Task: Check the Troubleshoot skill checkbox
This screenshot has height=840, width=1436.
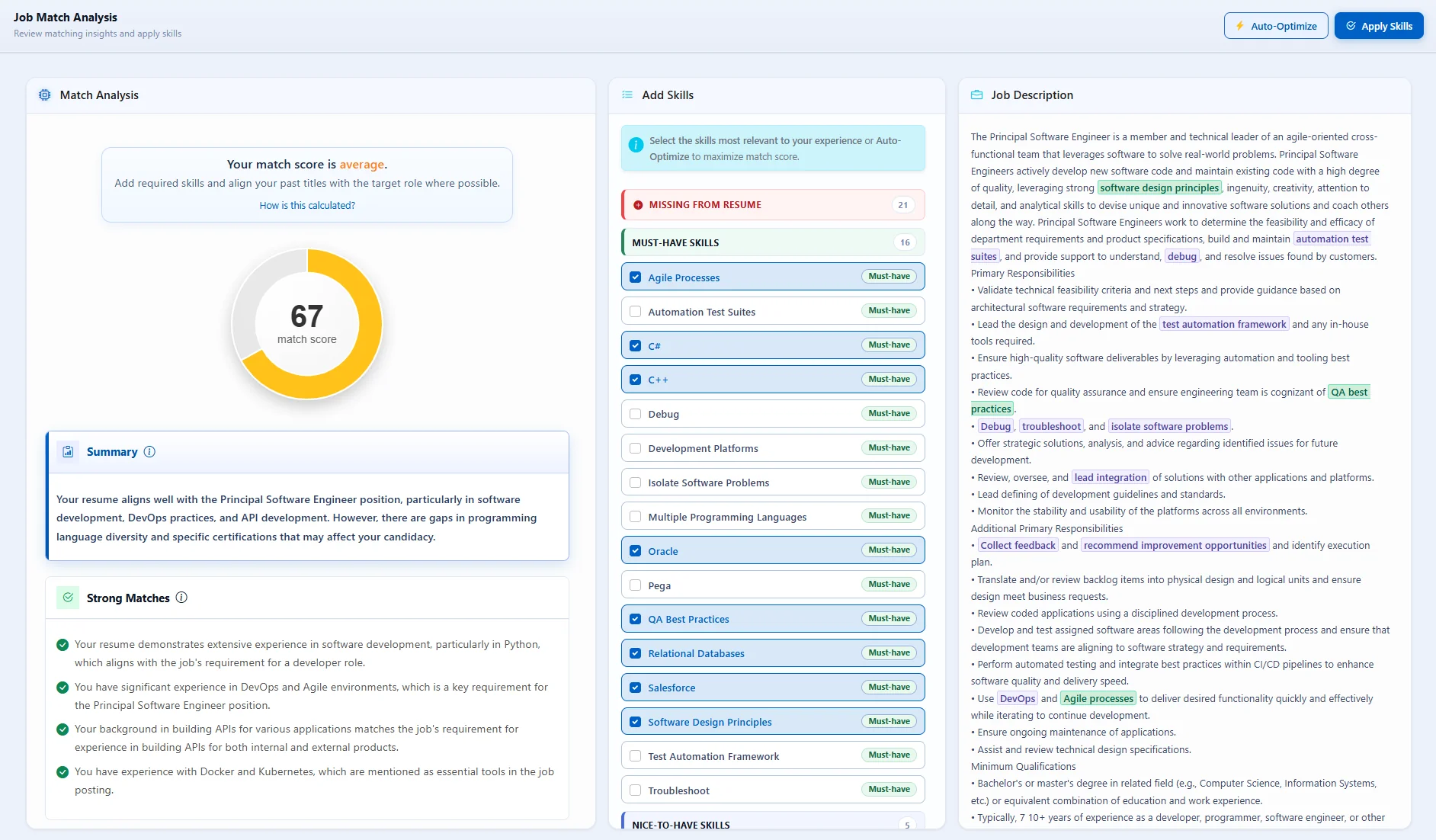Action: [x=636, y=790]
